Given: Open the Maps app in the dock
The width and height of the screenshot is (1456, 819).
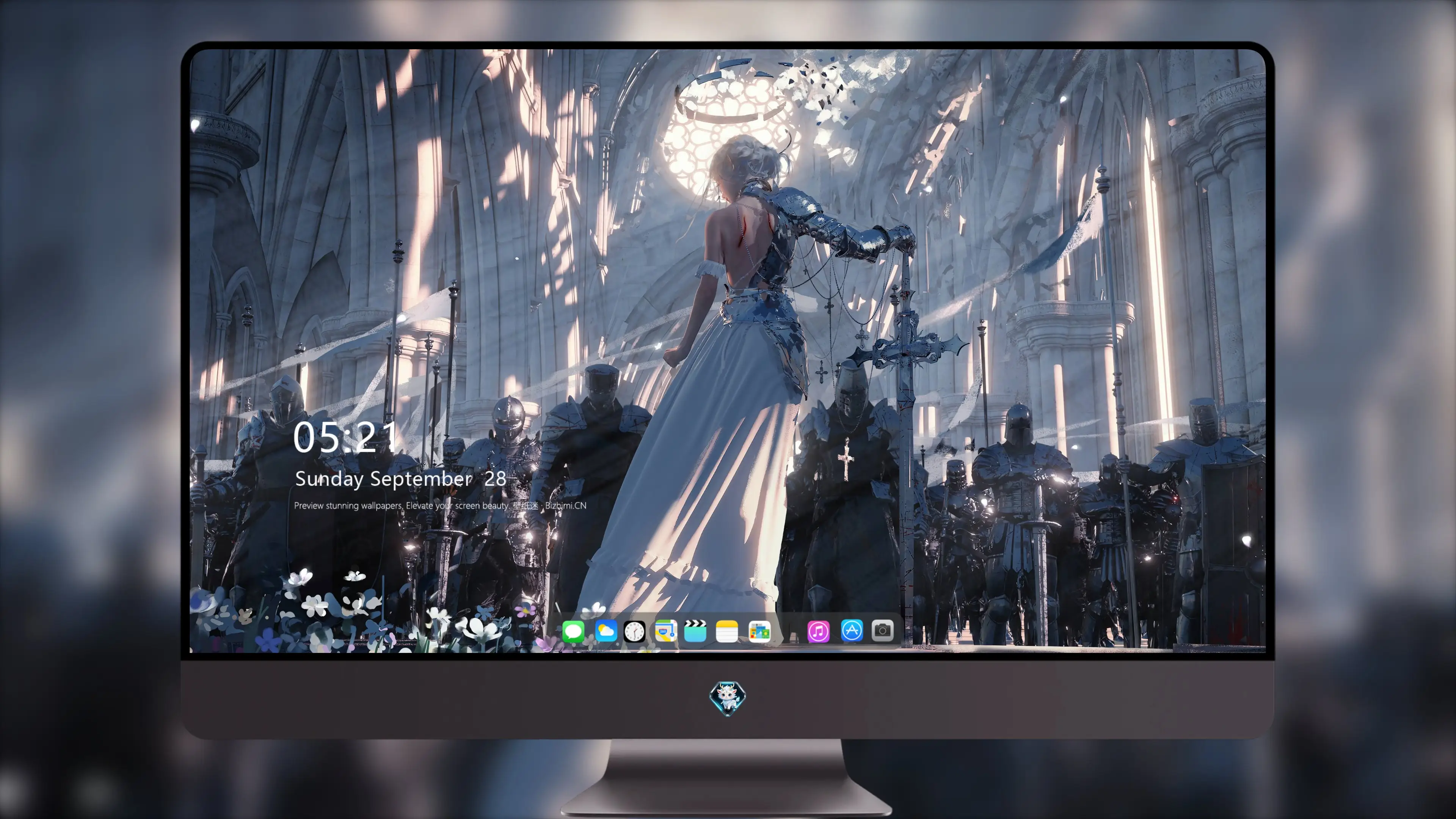Looking at the screenshot, I should [666, 631].
